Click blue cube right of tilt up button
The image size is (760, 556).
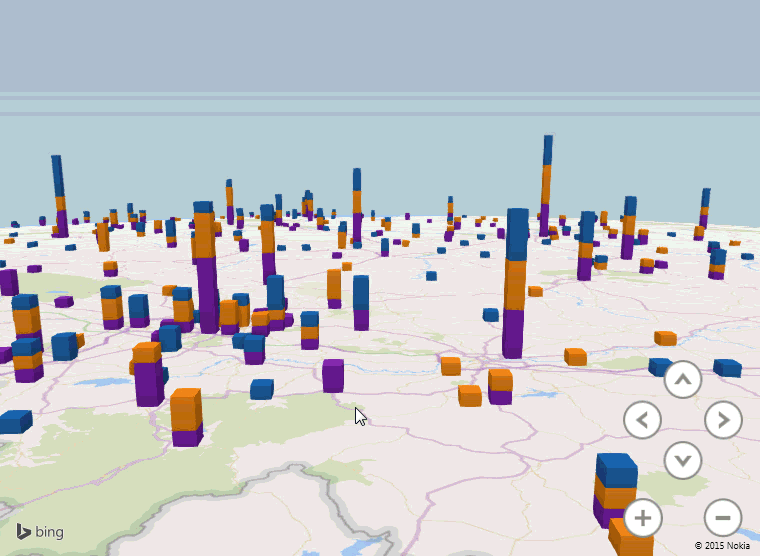coord(727,368)
